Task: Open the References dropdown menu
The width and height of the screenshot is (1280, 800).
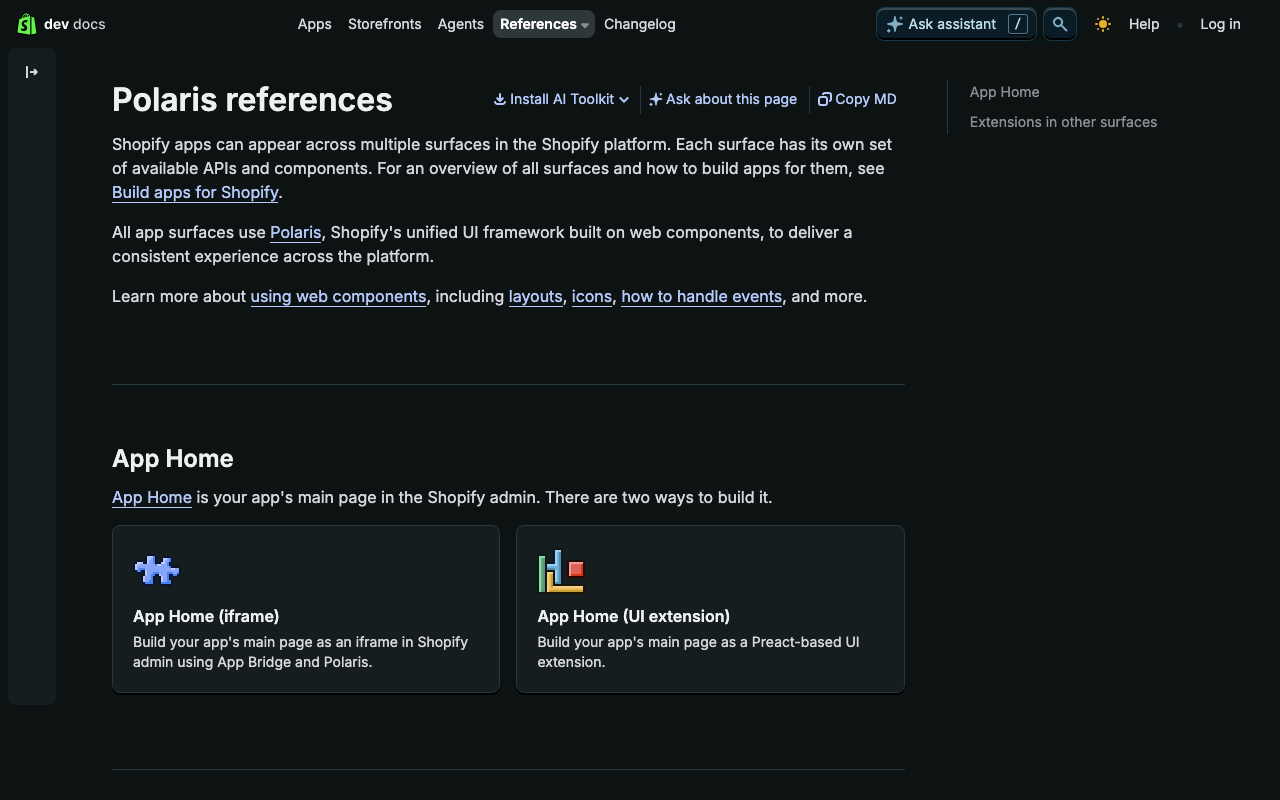Action: pyautogui.click(x=544, y=24)
